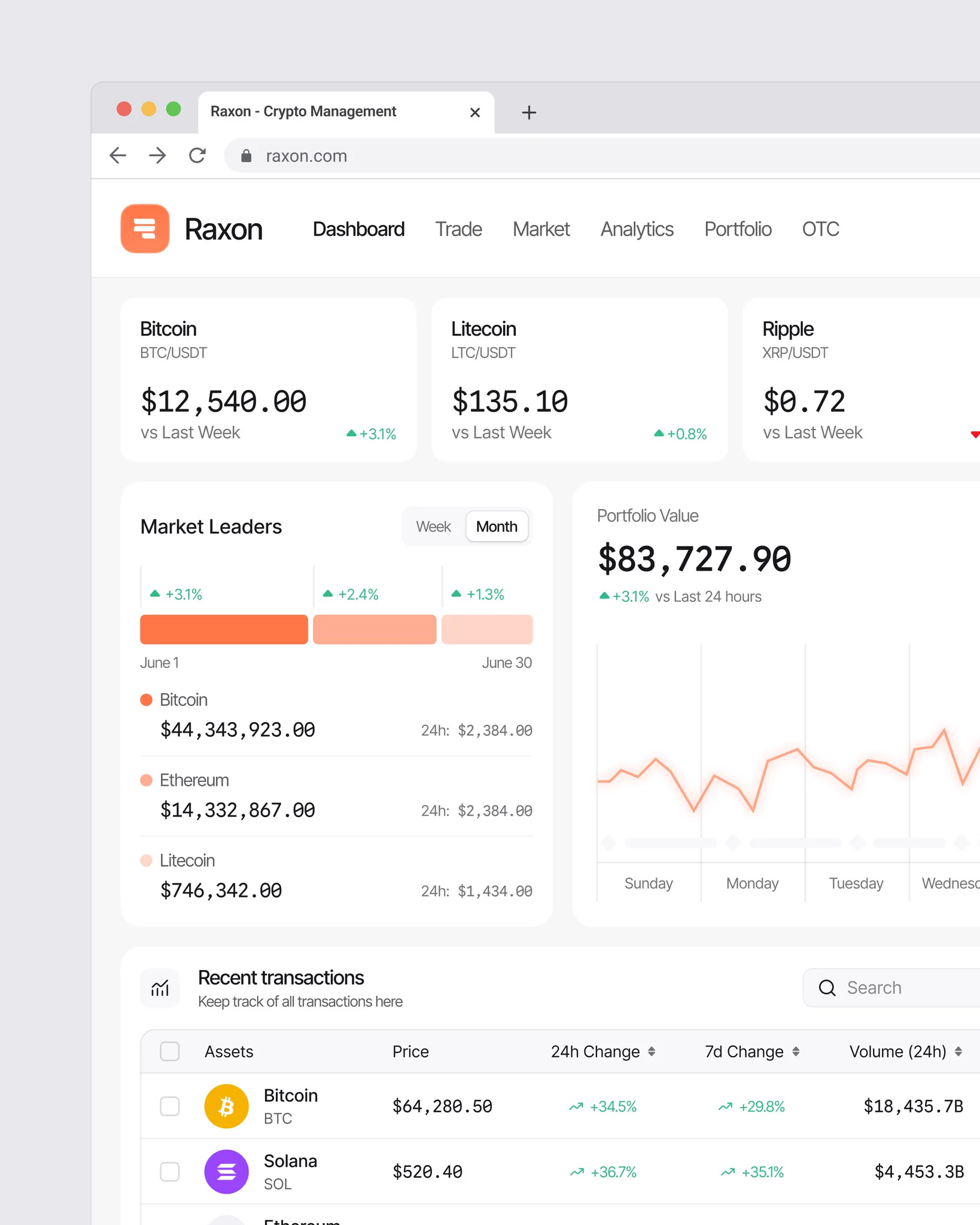Click the browser forward arrow

pyautogui.click(x=157, y=156)
